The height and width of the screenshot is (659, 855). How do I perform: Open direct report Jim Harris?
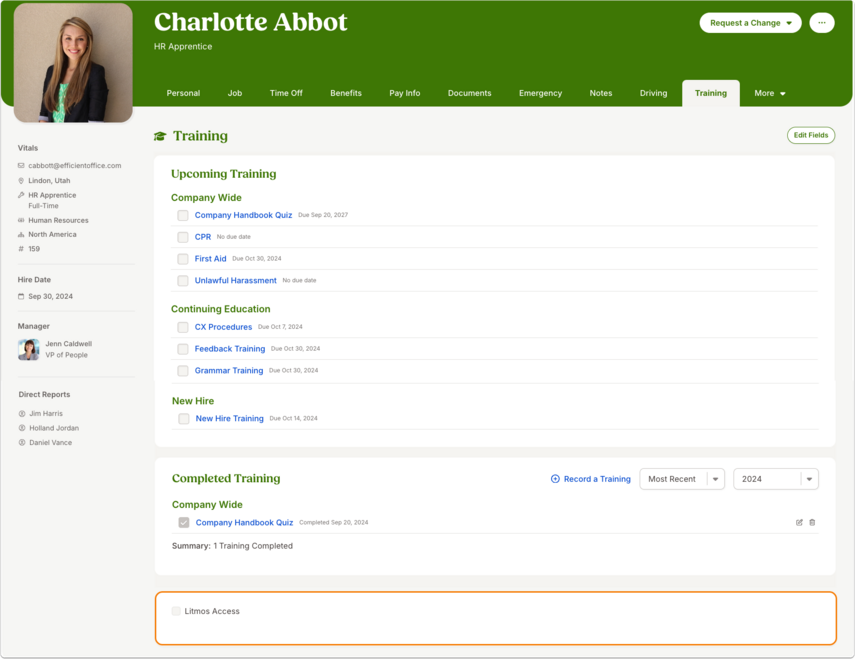tap(46, 414)
